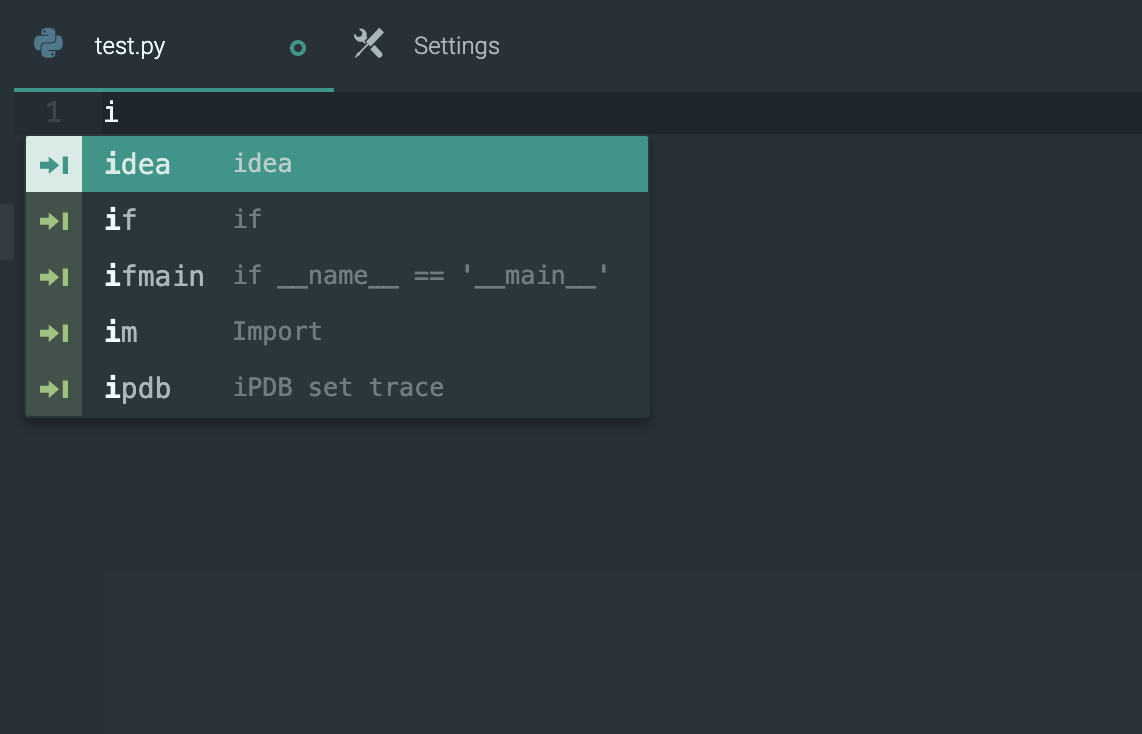Switch to the Settings tab

[456, 46]
